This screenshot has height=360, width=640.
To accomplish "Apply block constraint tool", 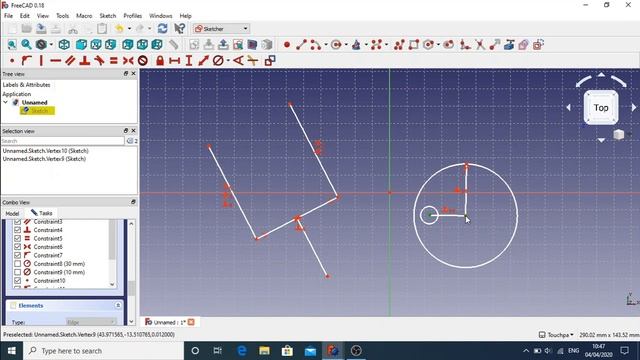I will (x=142, y=61).
